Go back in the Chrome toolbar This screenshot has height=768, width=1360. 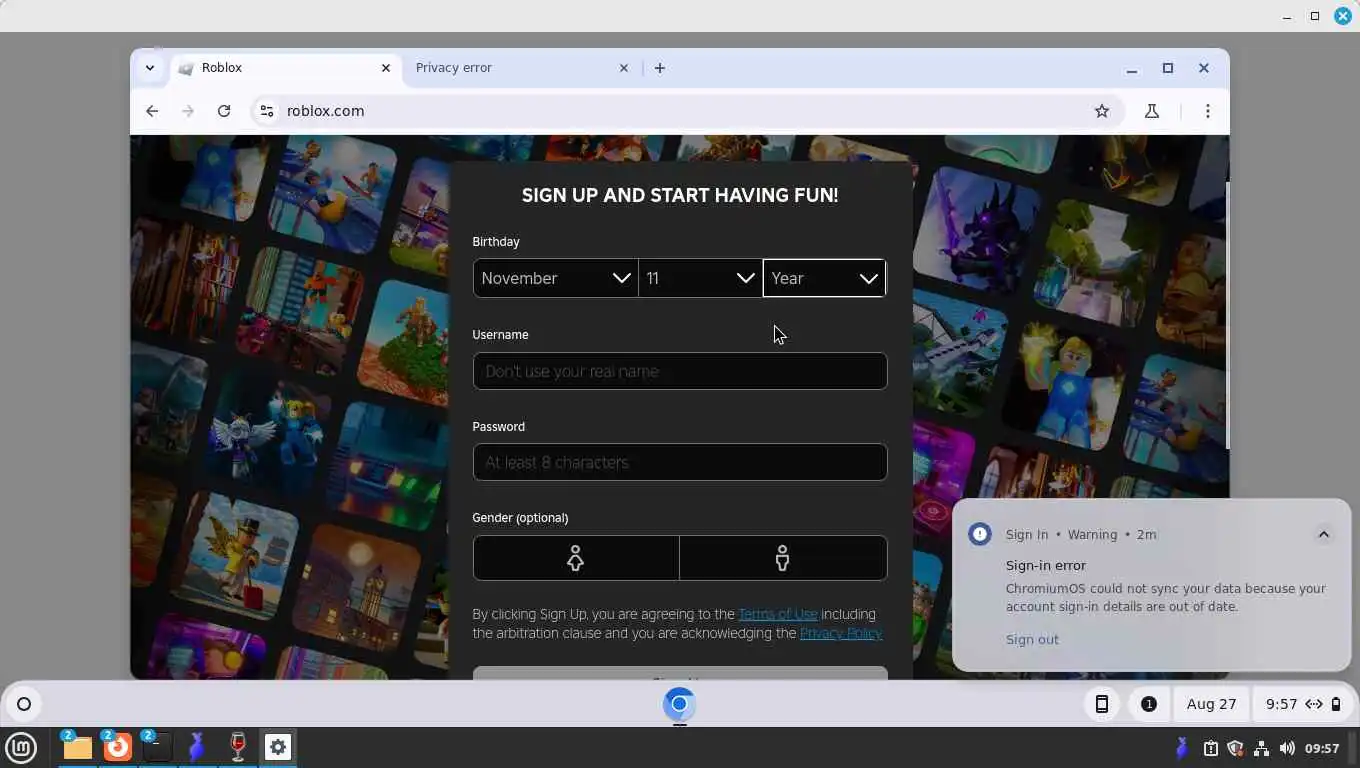tap(152, 111)
